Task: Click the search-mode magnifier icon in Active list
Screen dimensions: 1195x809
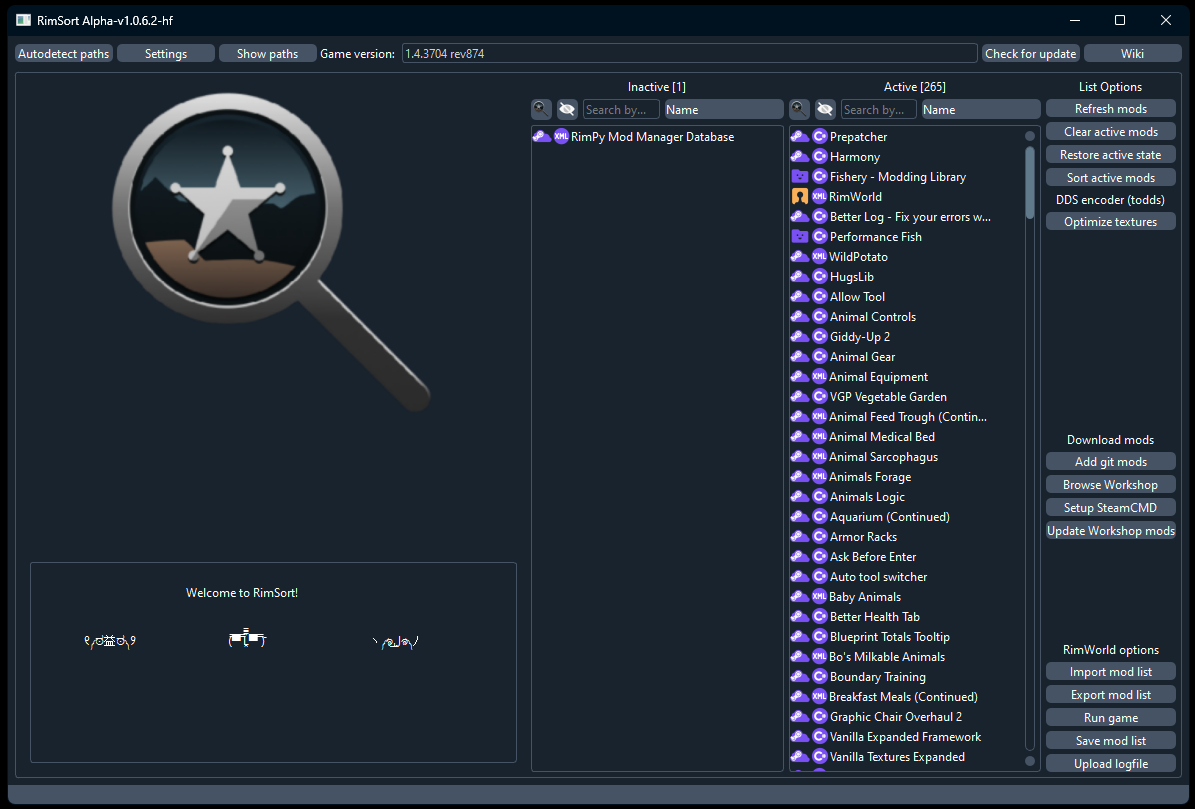Action: click(799, 110)
